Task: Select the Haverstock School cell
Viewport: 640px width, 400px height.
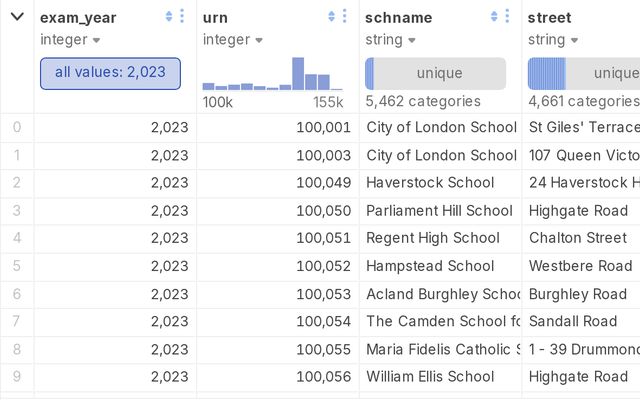Action: 430,183
